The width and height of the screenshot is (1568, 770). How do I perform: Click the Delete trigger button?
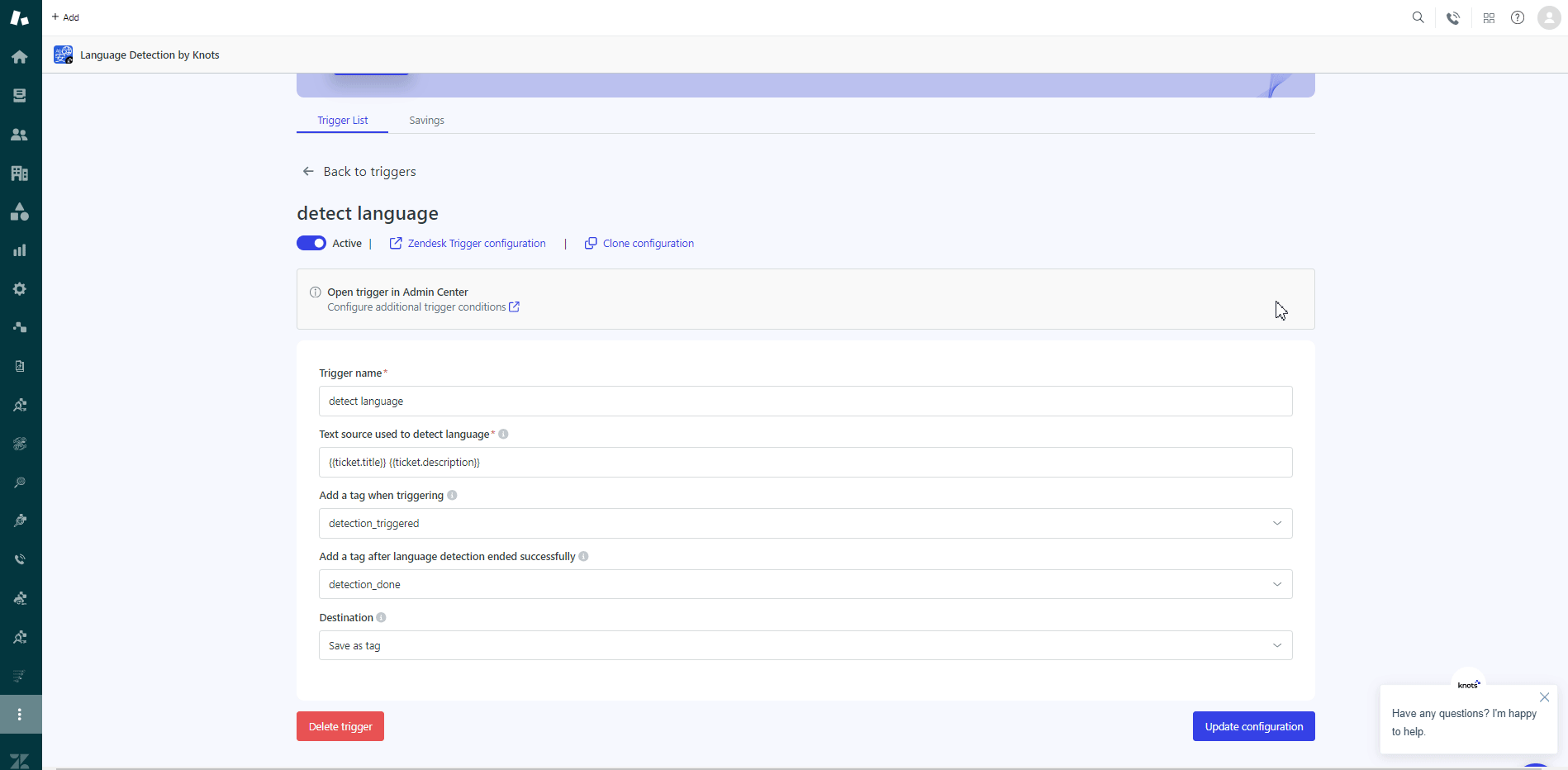coord(340,726)
